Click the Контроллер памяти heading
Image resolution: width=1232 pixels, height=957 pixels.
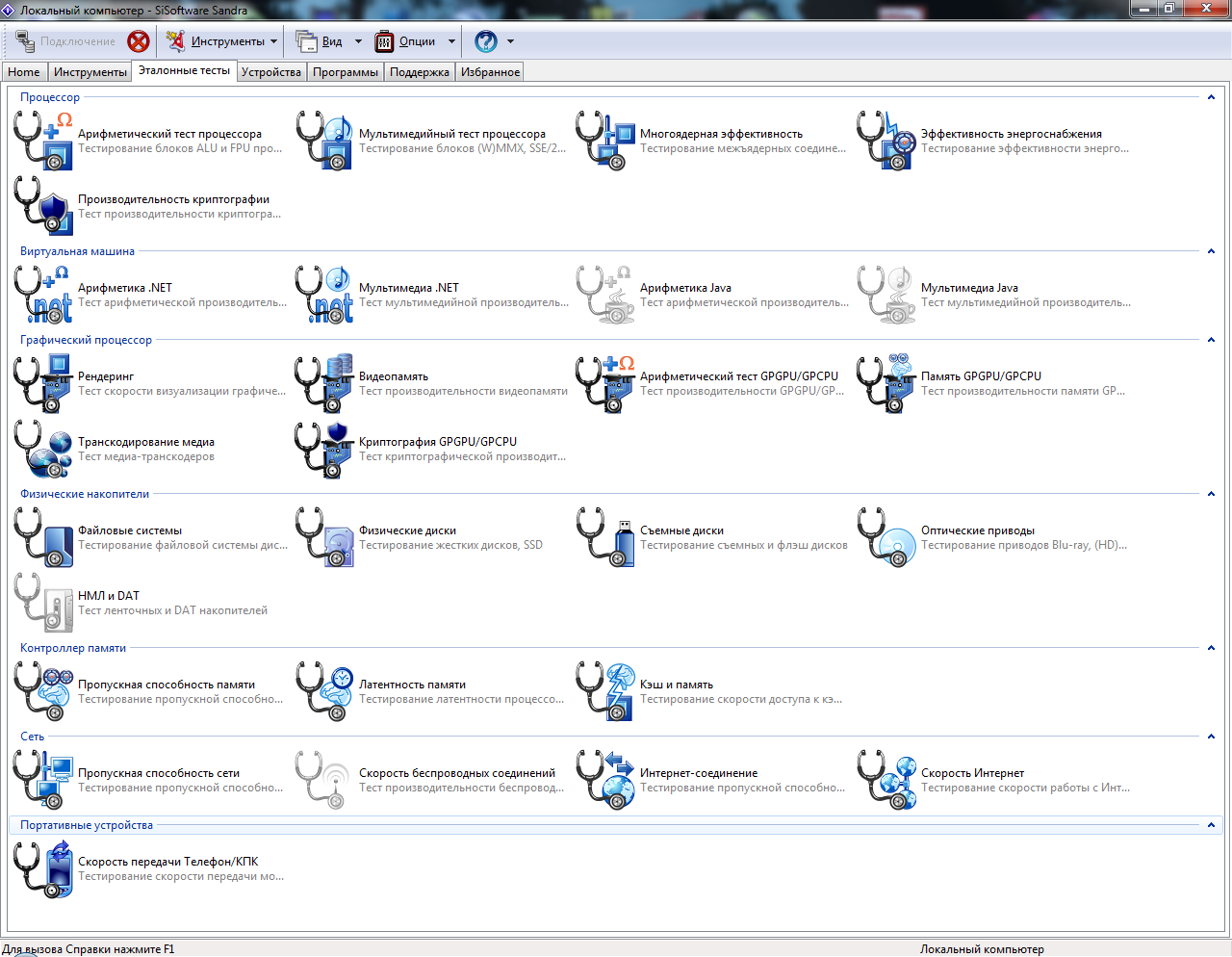pyautogui.click(x=73, y=648)
